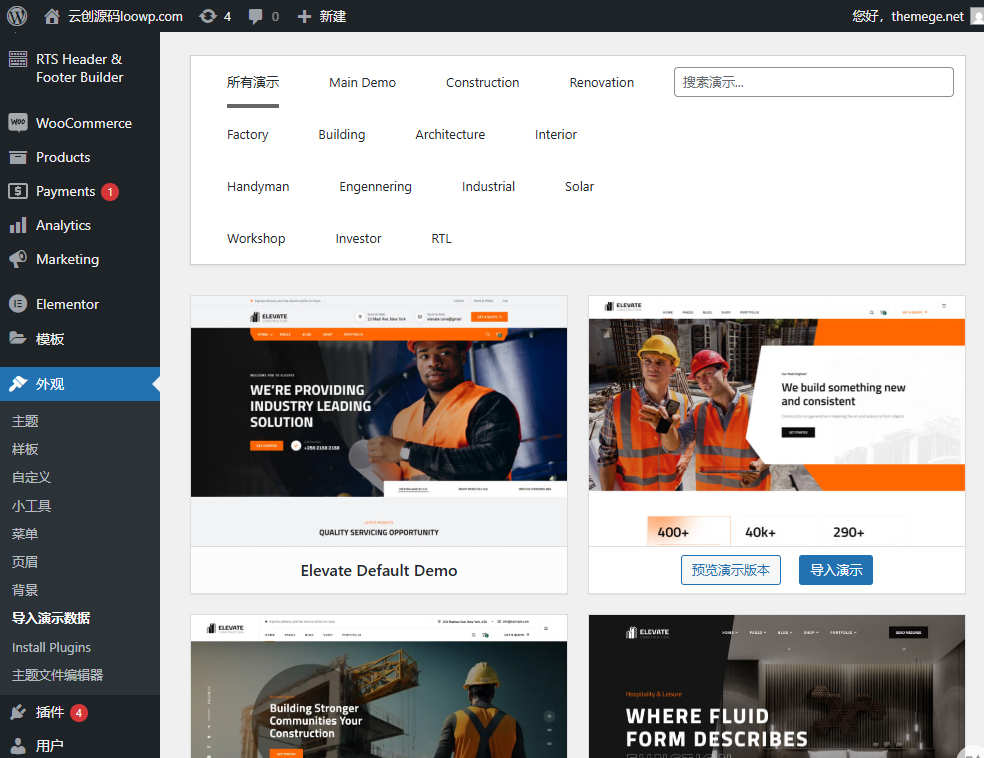The width and height of the screenshot is (984, 758).
Task: Click the 预览演示版本 button
Action: (x=730, y=570)
